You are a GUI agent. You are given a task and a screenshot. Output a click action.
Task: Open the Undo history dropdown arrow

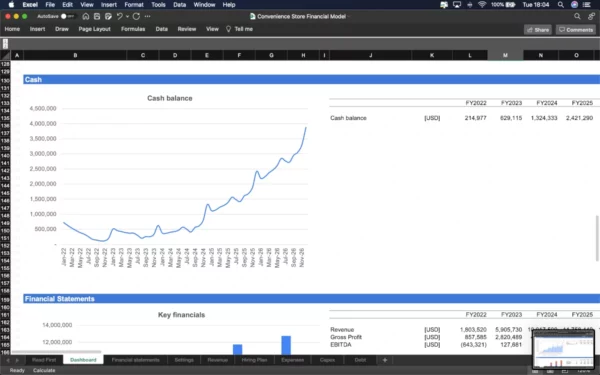click(127, 16)
